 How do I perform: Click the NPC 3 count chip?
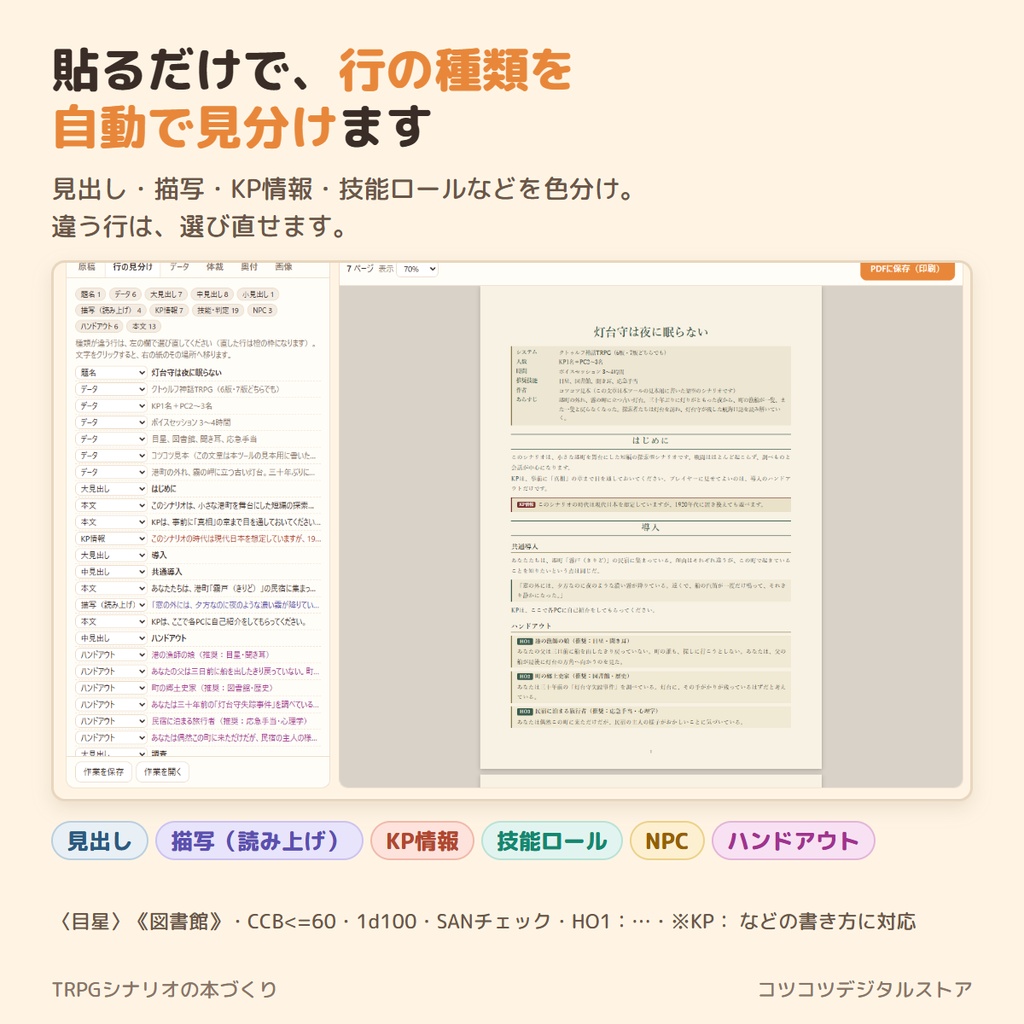(263, 310)
